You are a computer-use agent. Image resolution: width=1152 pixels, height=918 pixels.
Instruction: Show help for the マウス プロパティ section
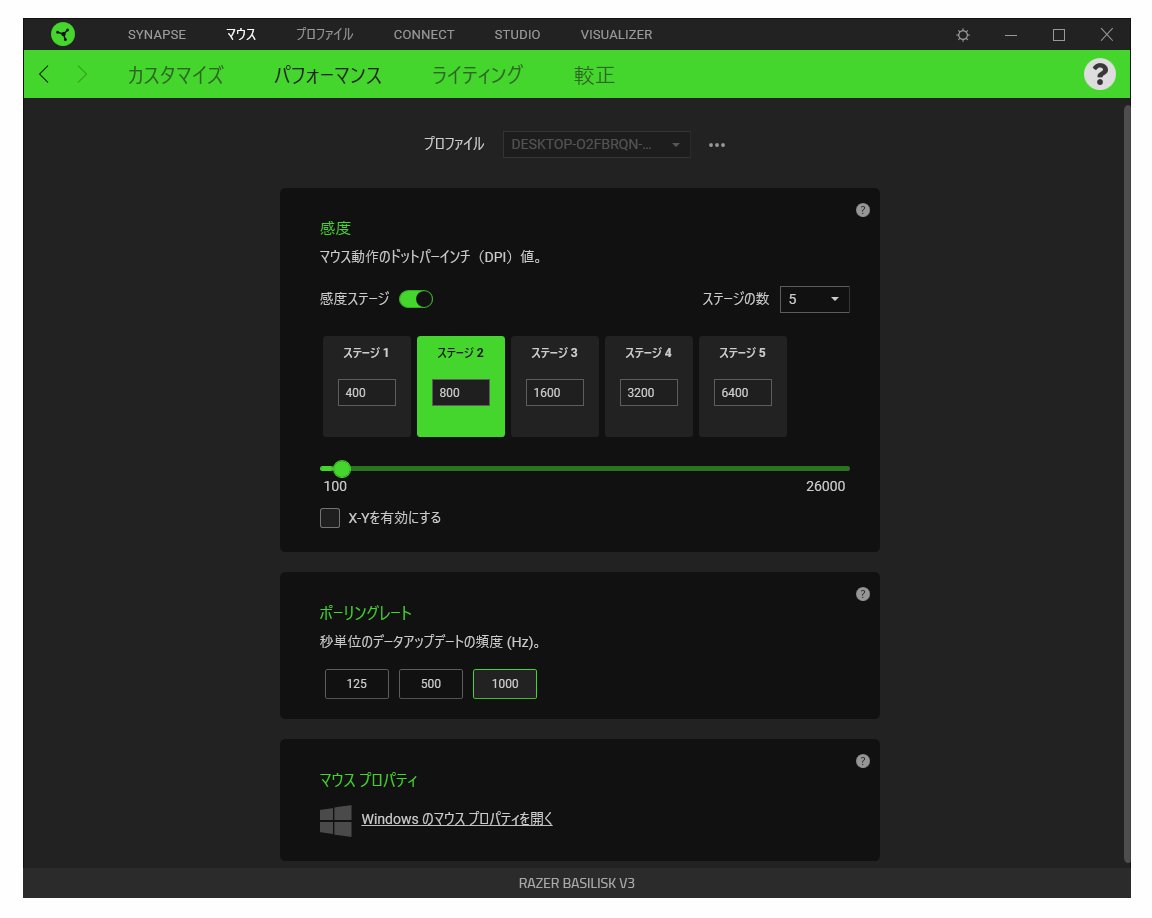click(x=863, y=762)
